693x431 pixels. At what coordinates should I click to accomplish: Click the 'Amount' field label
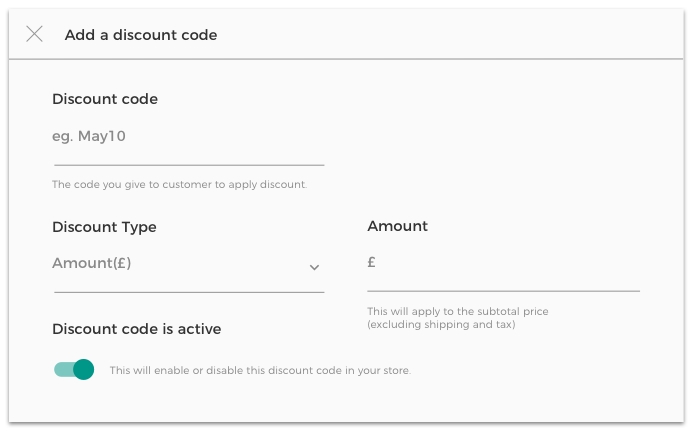tap(397, 226)
